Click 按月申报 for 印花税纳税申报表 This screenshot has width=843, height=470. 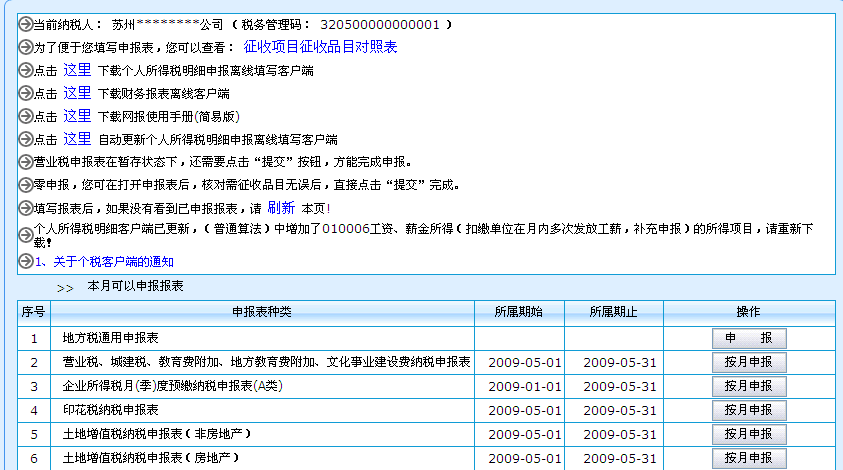[749, 410]
